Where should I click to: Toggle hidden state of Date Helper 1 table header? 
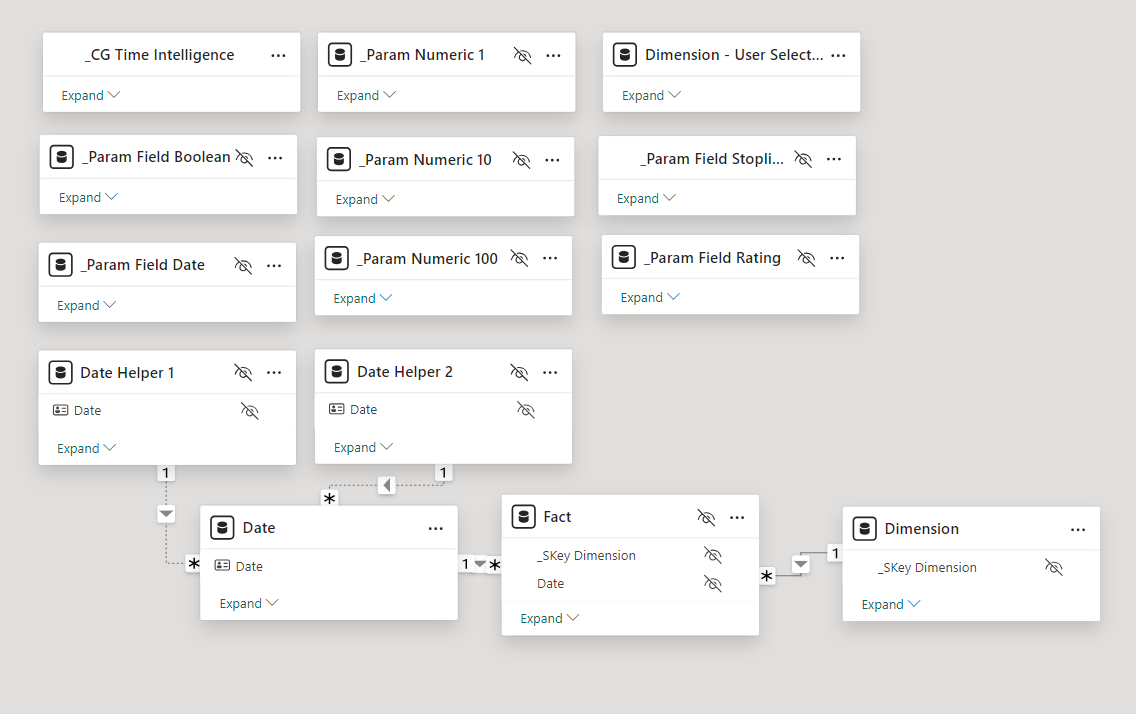click(243, 373)
